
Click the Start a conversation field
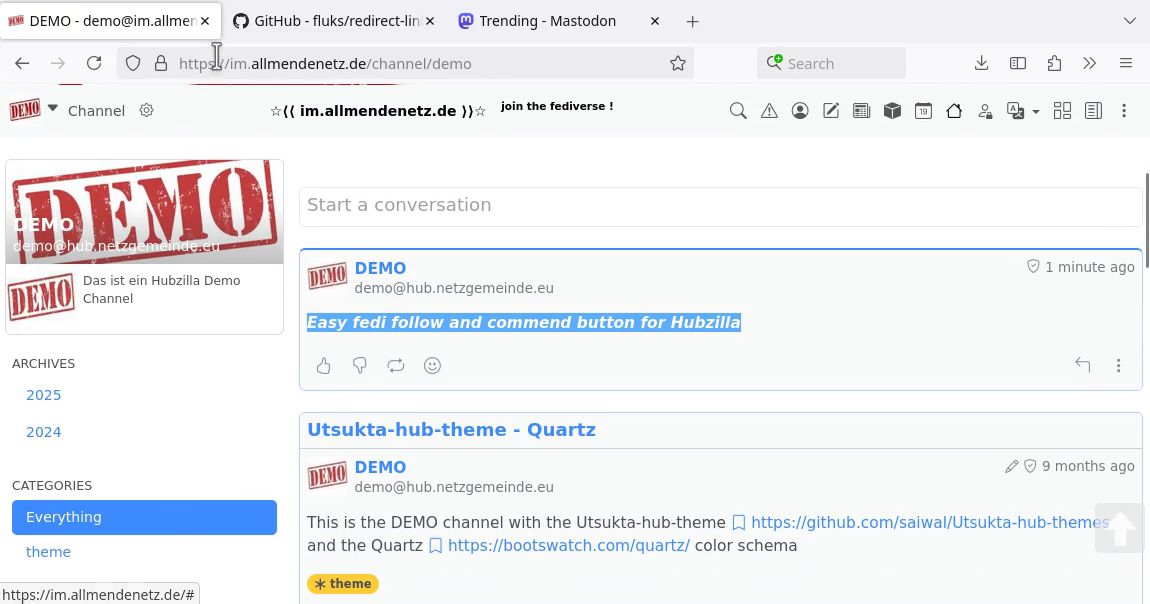(720, 205)
